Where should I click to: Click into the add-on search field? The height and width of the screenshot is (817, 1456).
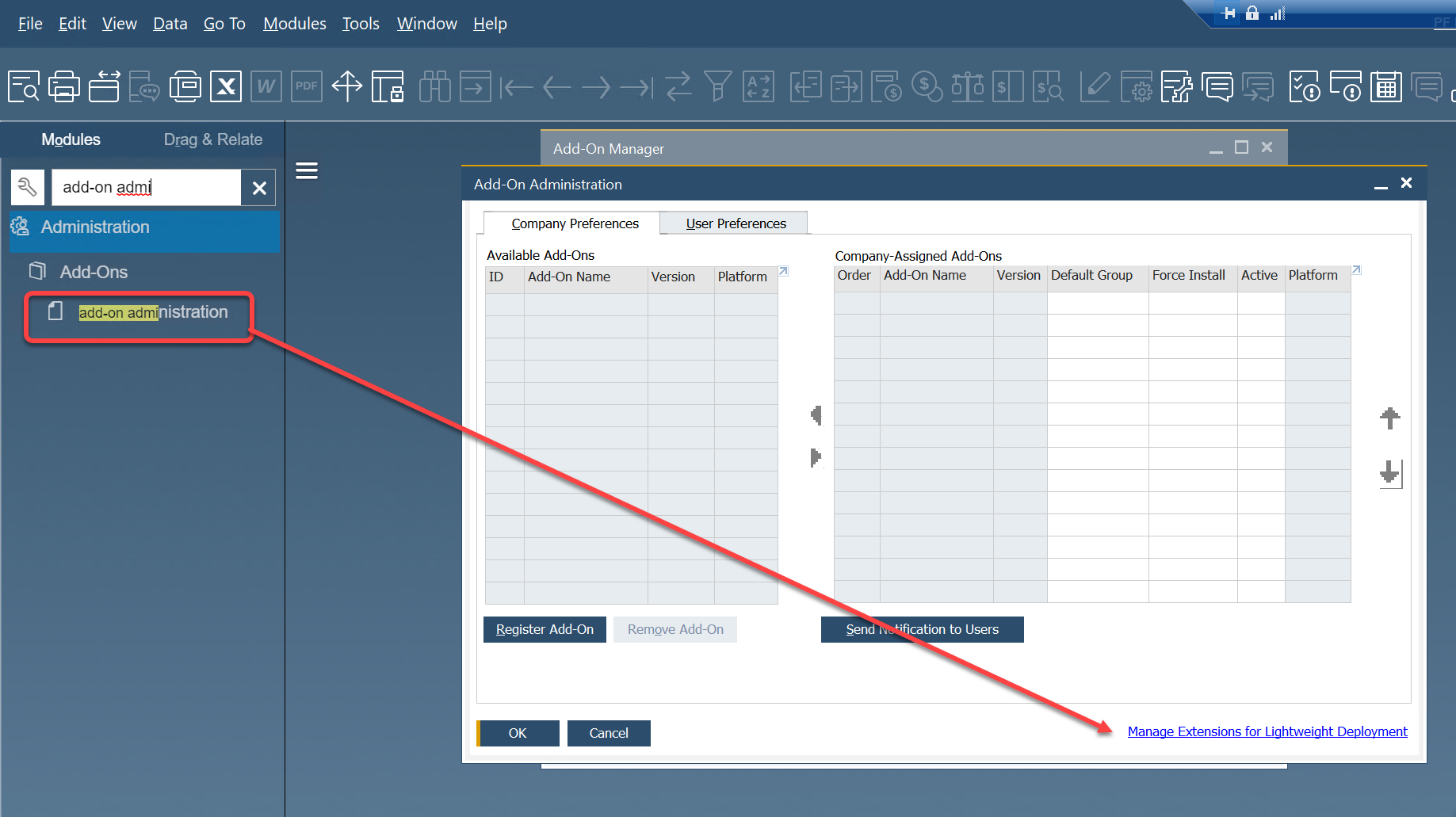pos(147,188)
